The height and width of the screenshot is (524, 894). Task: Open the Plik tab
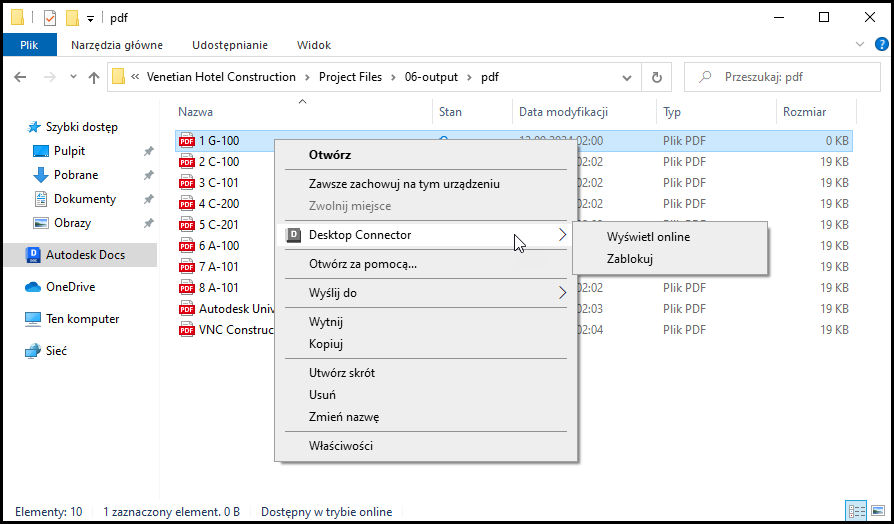click(x=29, y=45)
